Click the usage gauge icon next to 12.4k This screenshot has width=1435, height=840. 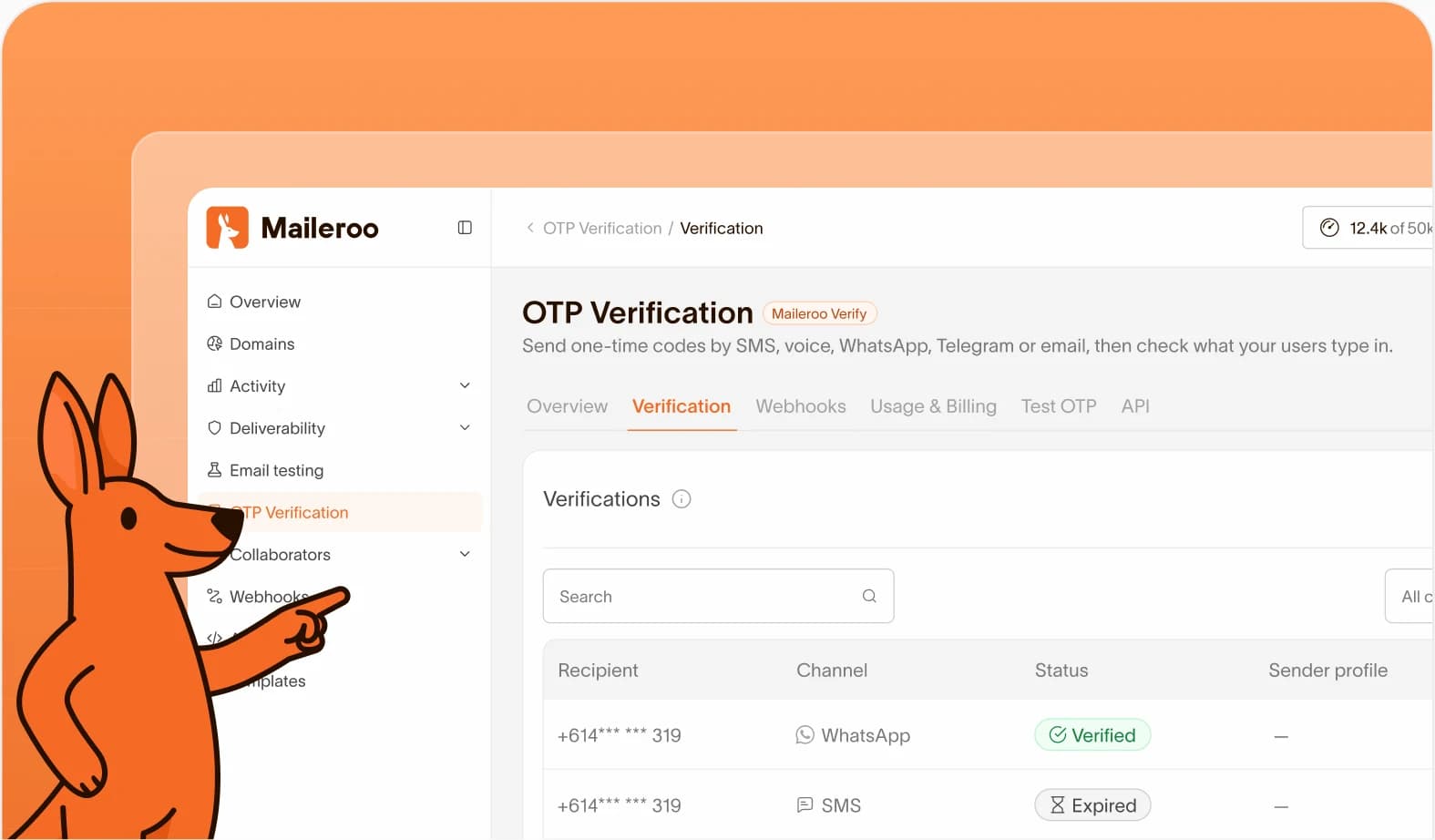tap(1329, 228)
